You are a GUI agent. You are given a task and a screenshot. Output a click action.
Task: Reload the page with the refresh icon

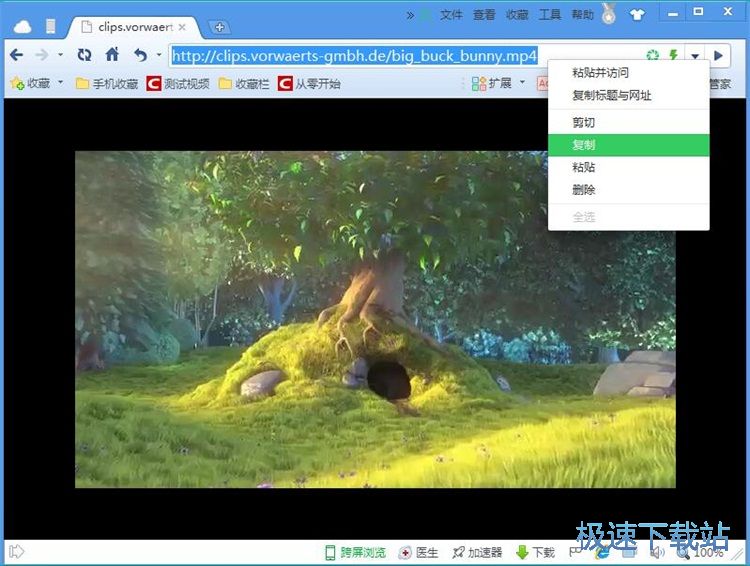pyautogui.click(x=85, y=55)
